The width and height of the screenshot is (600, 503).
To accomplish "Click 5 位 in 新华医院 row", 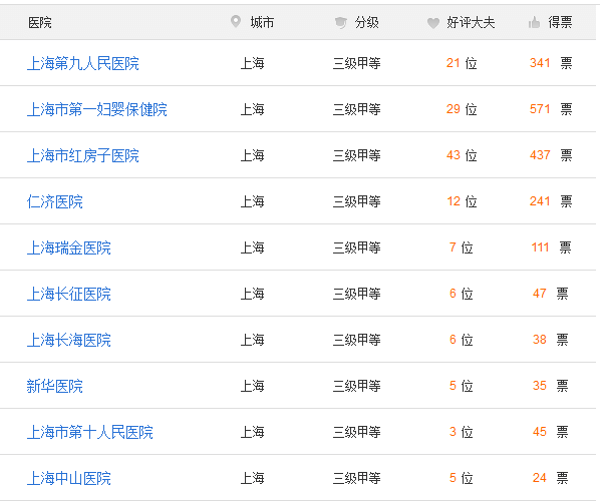I will tap(461, 386).
